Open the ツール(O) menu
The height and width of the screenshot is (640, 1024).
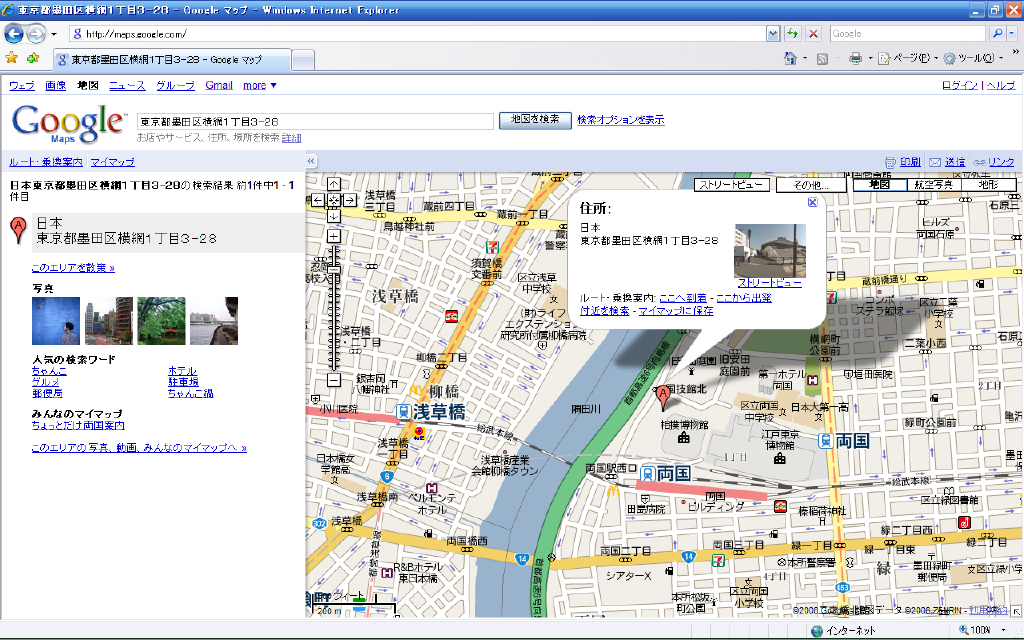tap(973, 58)
